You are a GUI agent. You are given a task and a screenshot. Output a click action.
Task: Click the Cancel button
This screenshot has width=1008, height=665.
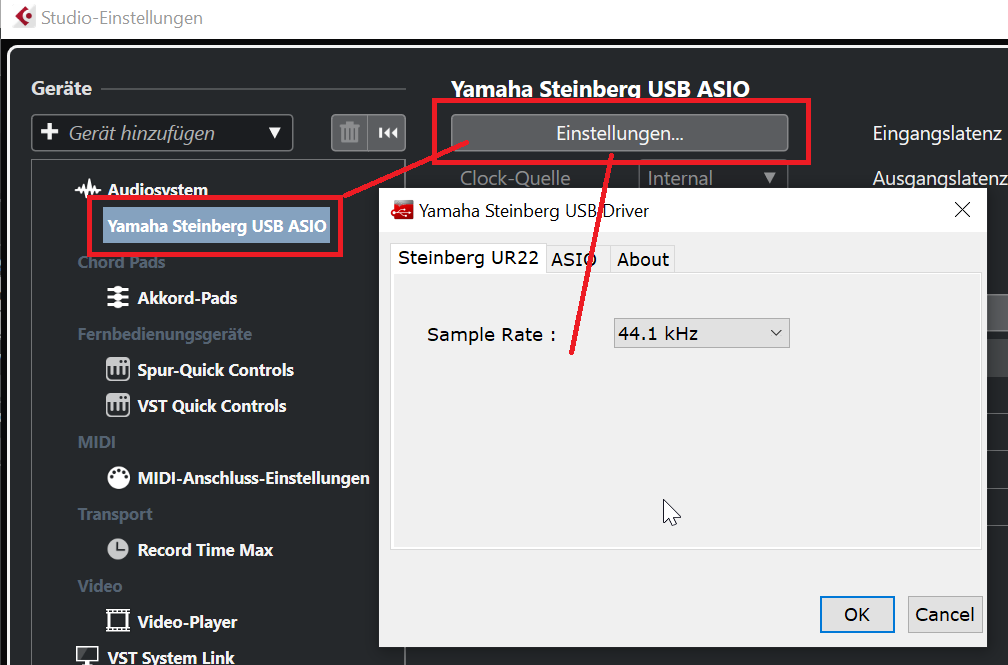[944, 614]
